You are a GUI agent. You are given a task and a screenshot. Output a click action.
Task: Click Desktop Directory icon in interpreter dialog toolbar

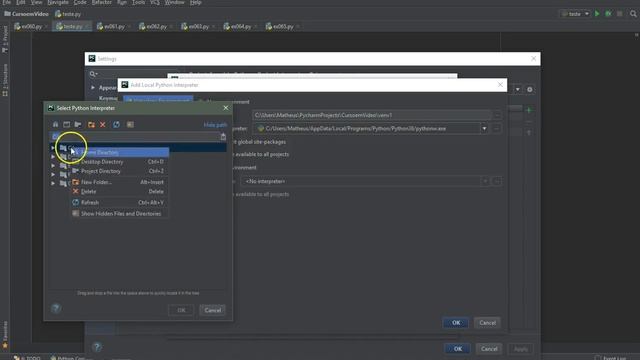[67, 124]
